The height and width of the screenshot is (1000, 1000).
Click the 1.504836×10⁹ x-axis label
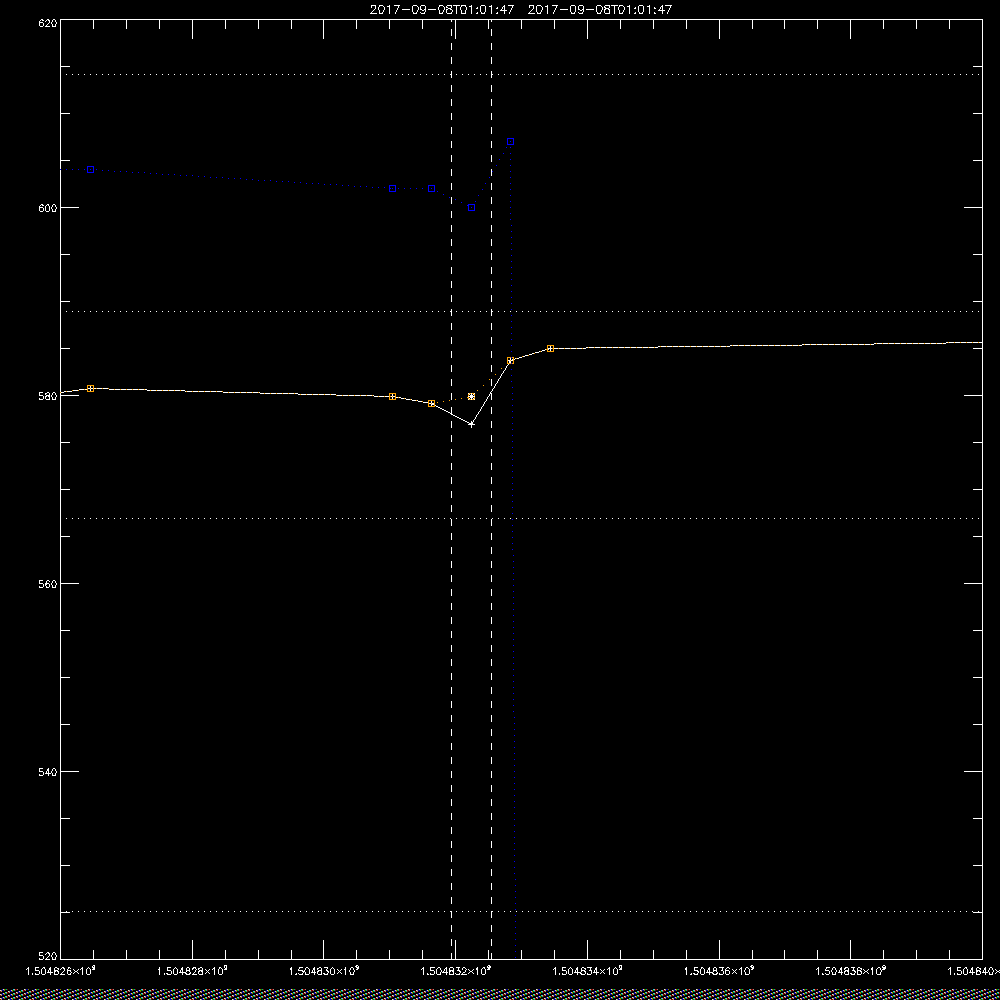click(x=719, y=971)
